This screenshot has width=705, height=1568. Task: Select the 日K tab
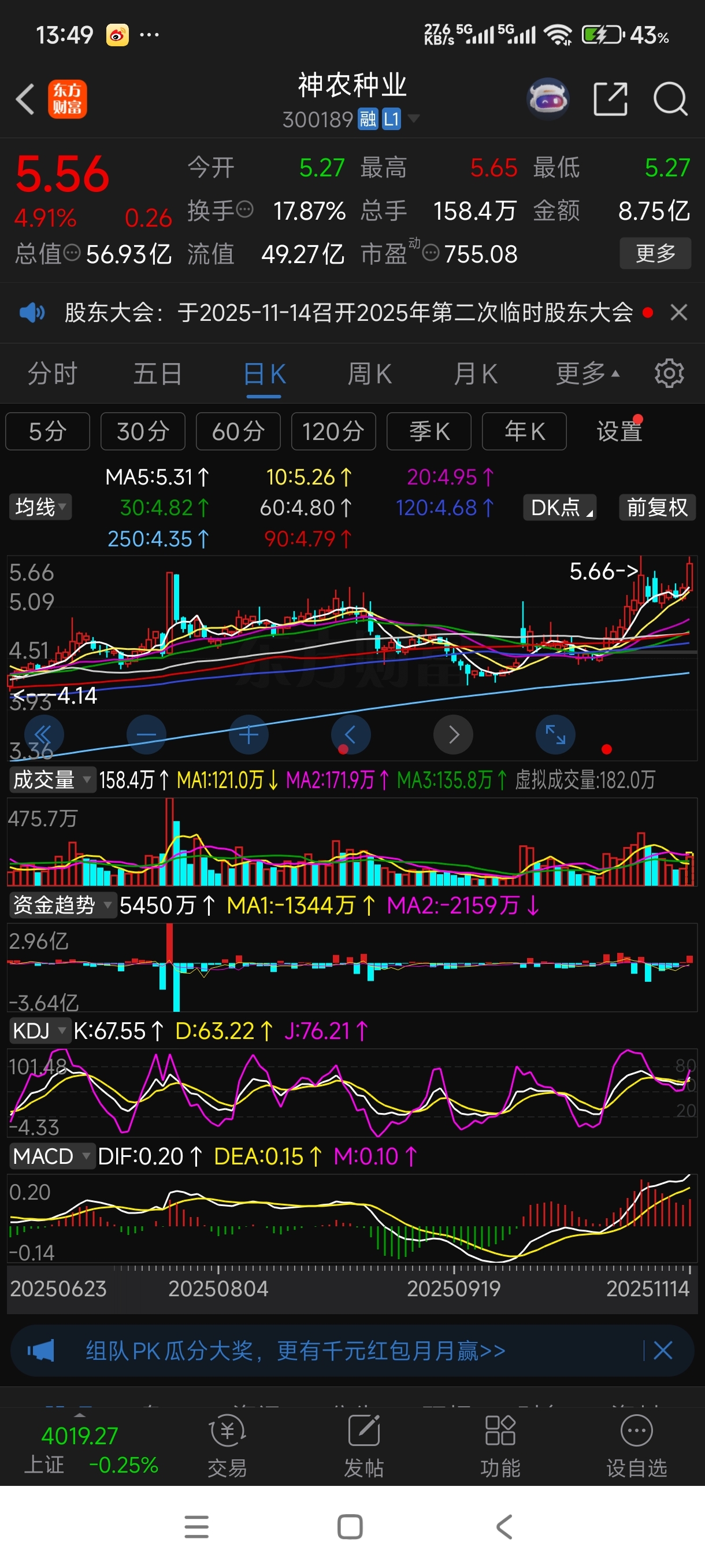tap(264, 373)
